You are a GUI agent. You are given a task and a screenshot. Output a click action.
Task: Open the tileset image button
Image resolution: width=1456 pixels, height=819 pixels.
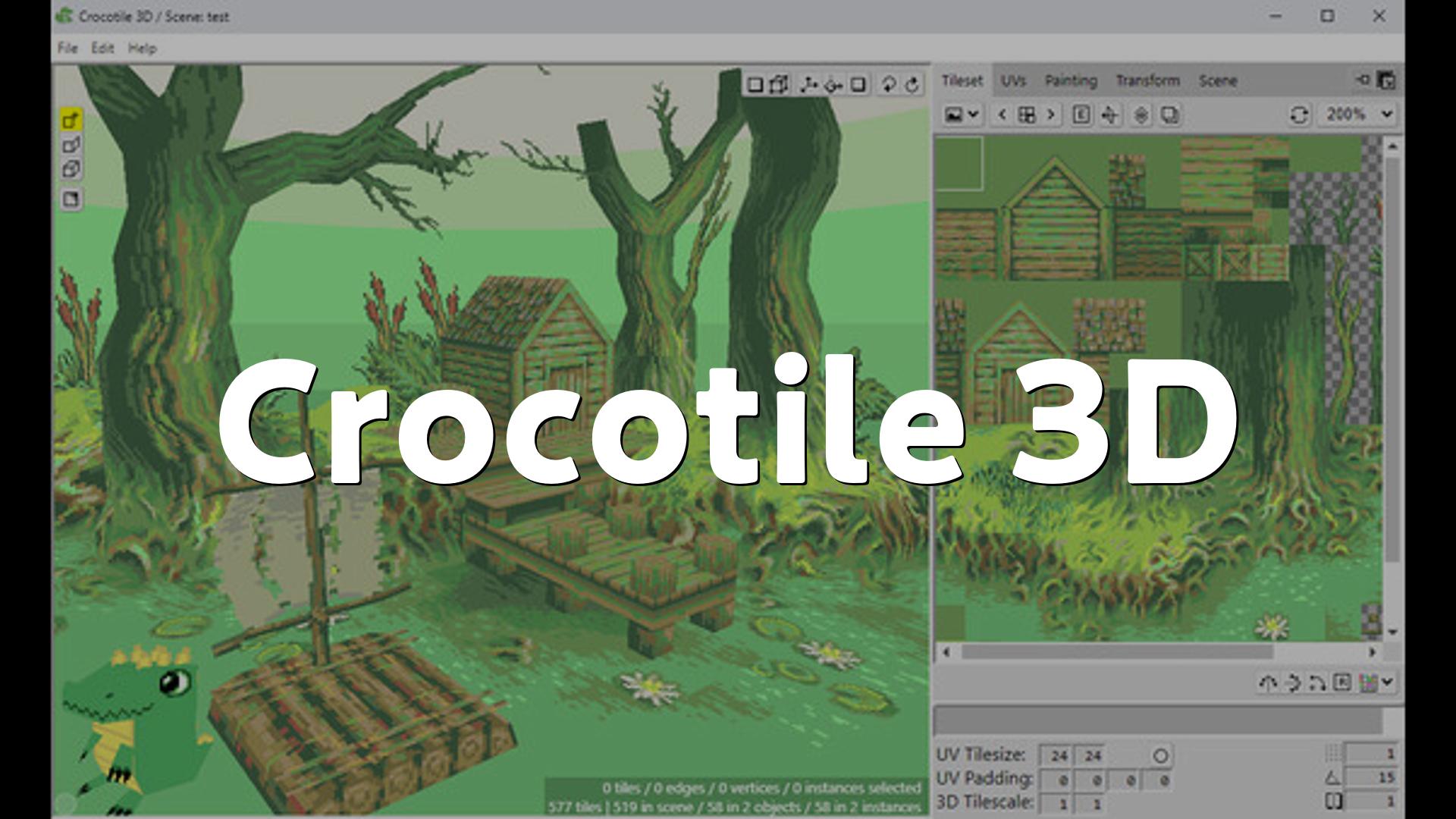(x=954, y=115)
